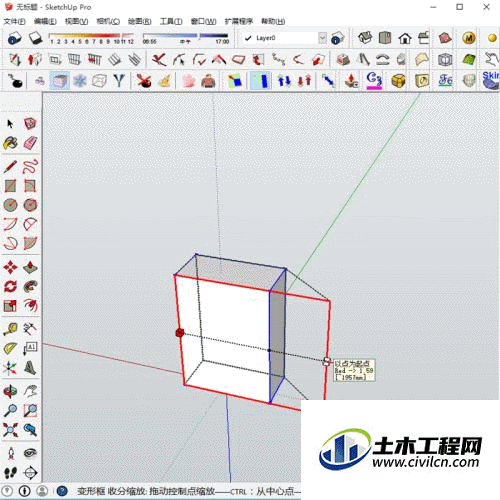500x500 pixels.
Task: Toggle shadows display on or off
Action: pyautogui.click(x=35, y=38)
